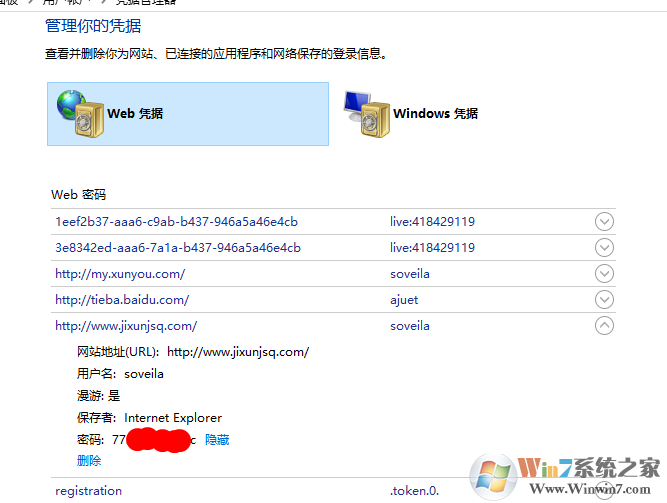
Task: Select 1eef2b37-aaa6-c9ab-b437-946a5a46e4cb entry
Action: pyautogui.click(x=177, y=222)
